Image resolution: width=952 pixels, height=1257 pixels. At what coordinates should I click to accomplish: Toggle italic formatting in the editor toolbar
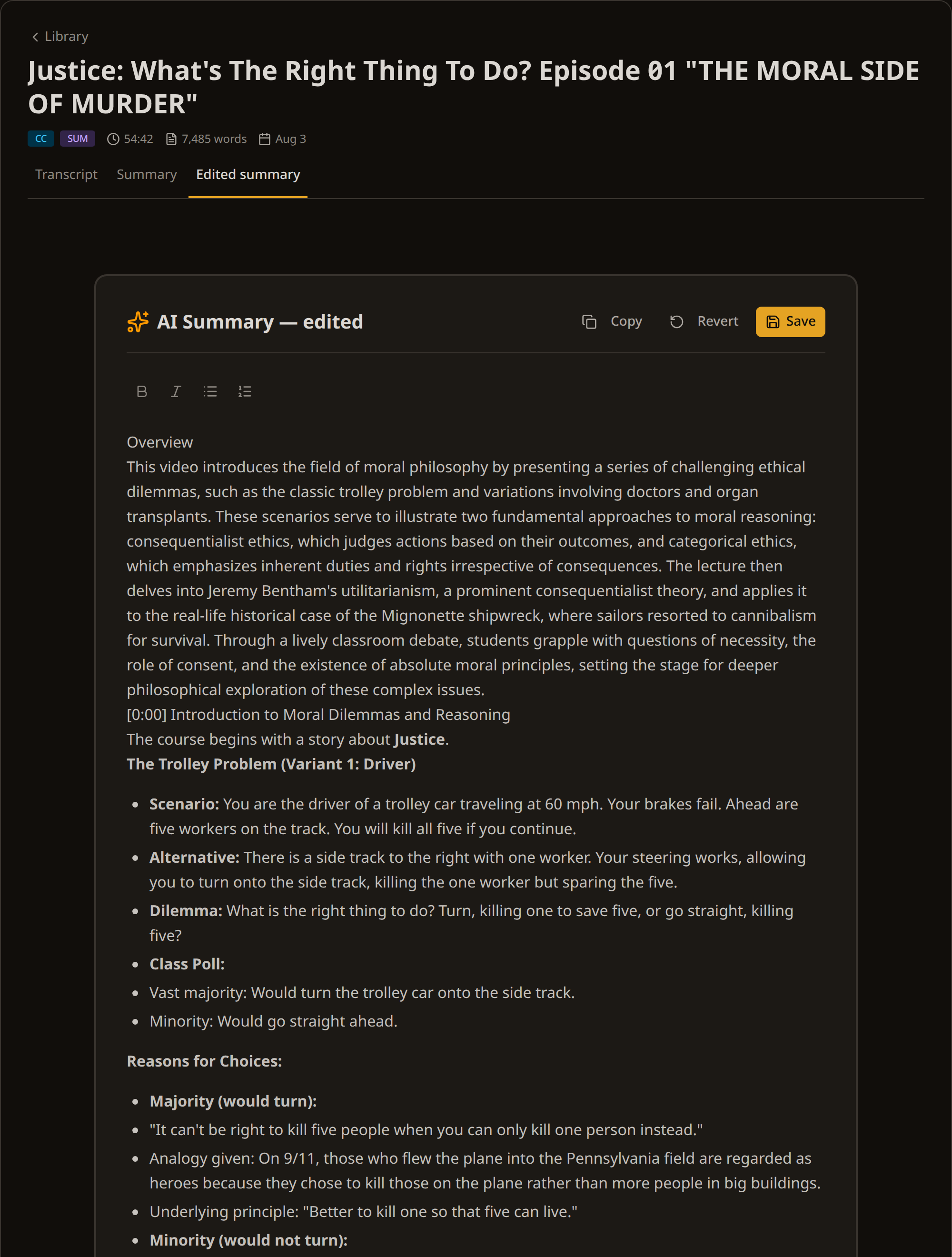click(176, 391)
